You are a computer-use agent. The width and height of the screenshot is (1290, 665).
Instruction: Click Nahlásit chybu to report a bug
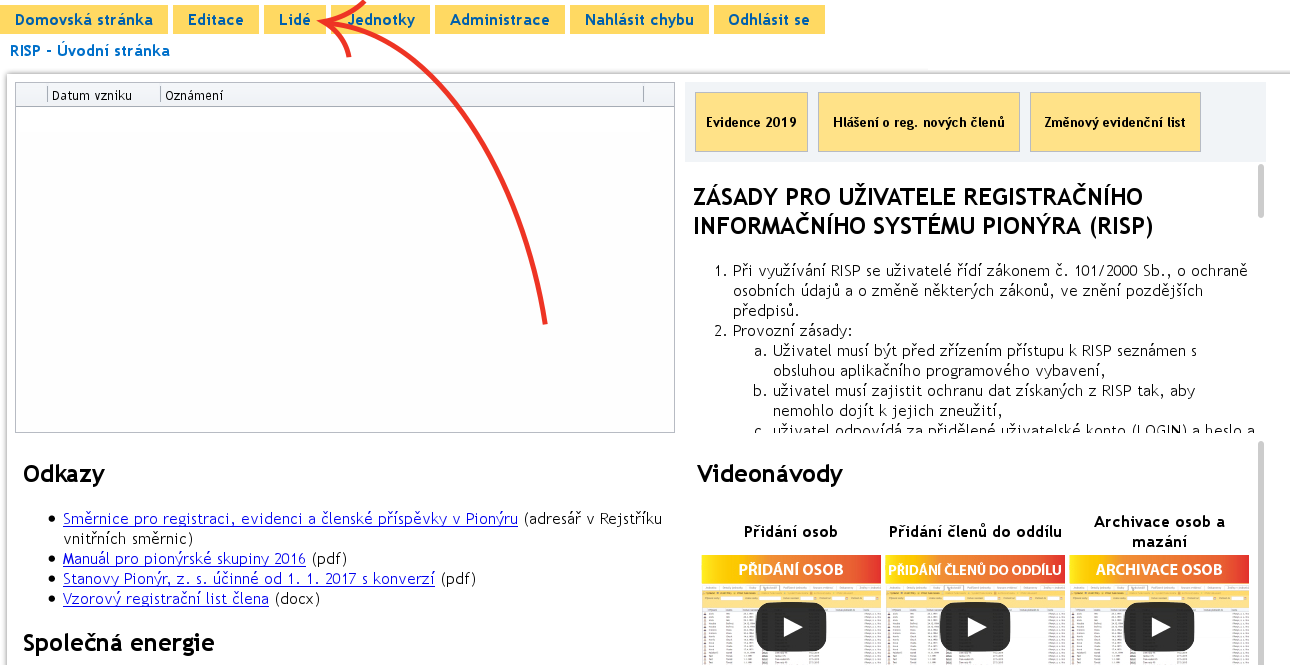click(x=639, y=20)
